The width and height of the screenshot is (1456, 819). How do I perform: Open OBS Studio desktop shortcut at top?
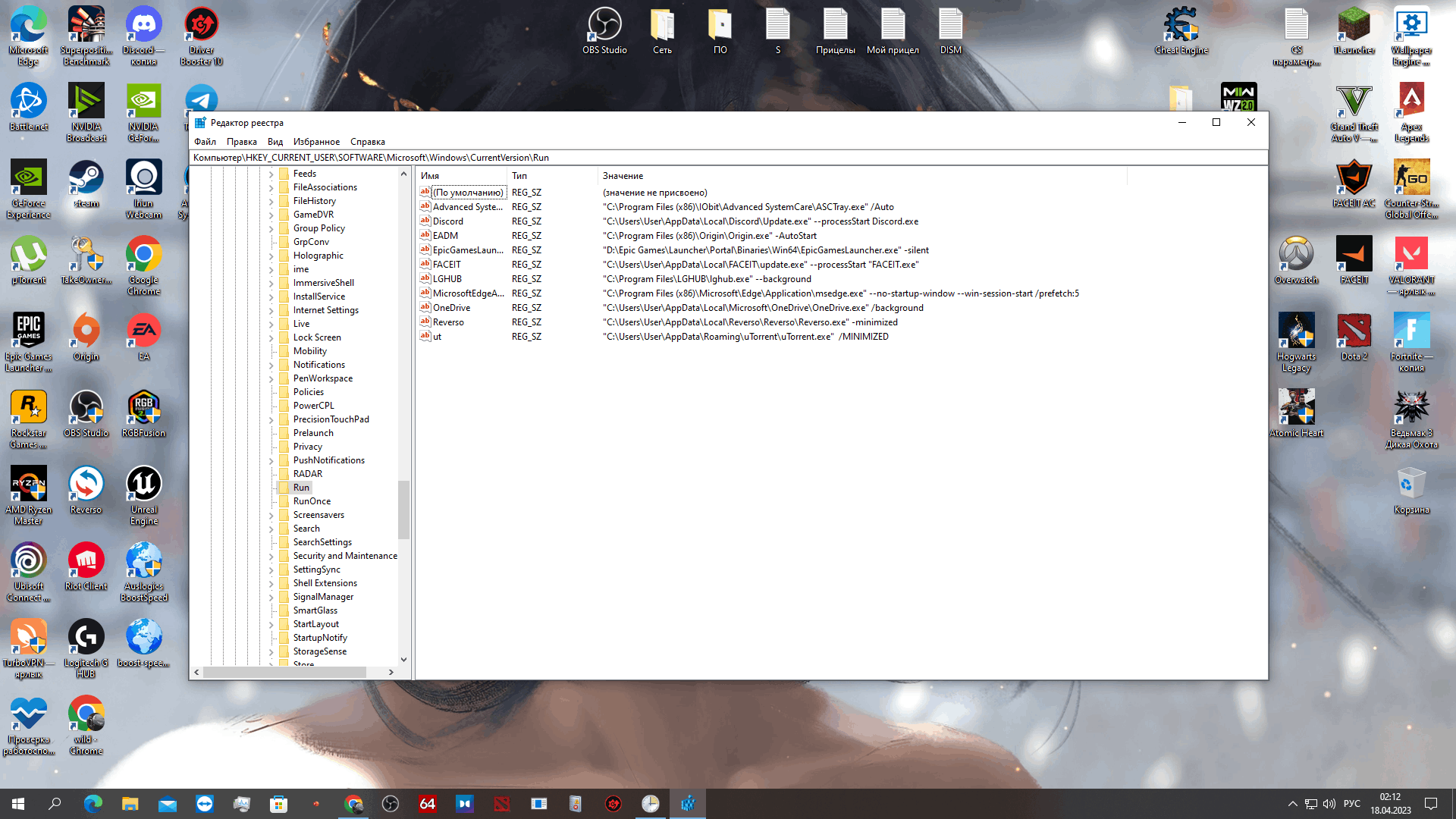click(604, 31)
